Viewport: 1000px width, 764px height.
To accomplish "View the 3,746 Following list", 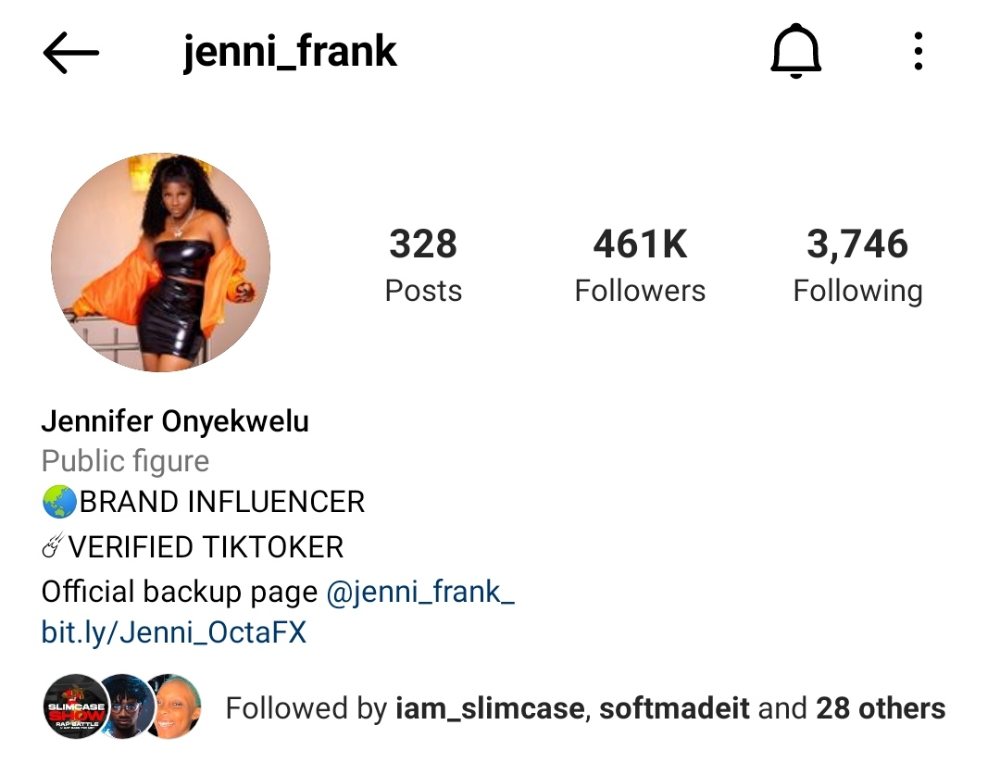I will coord(858,265).
